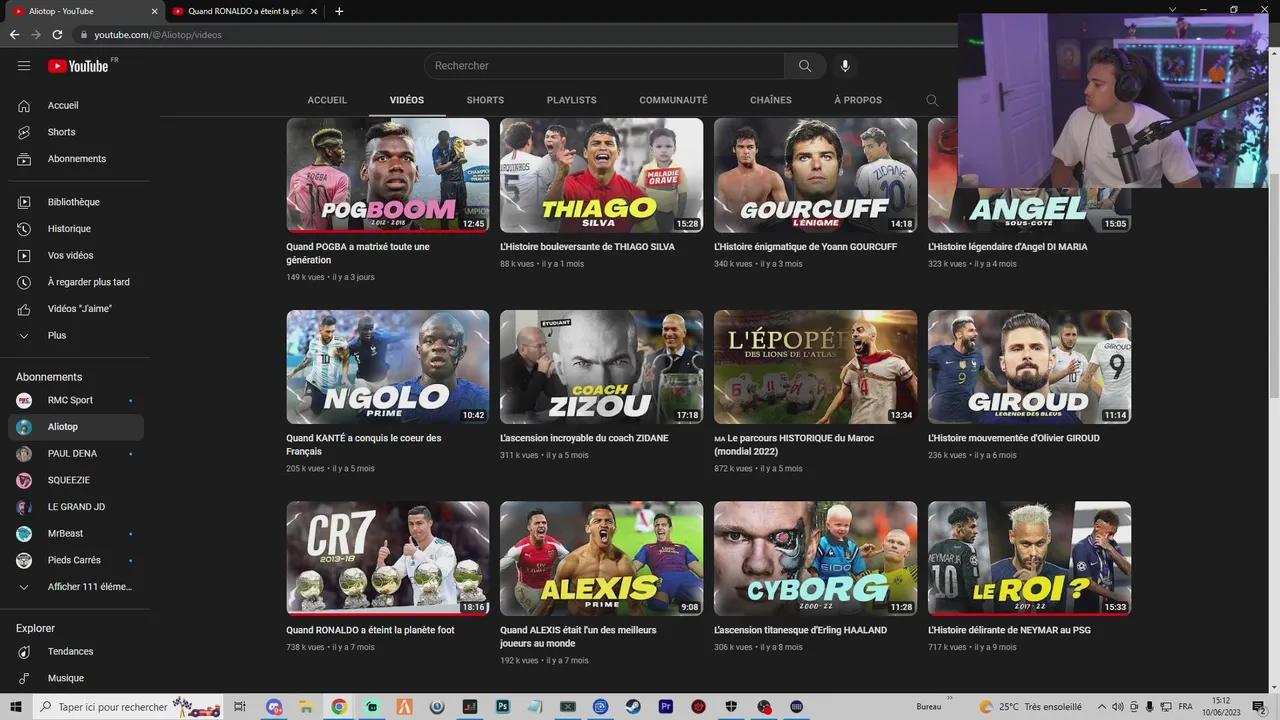Open Bibliothèque in the sidebar

pyautogui.click(x=75, y=202)
